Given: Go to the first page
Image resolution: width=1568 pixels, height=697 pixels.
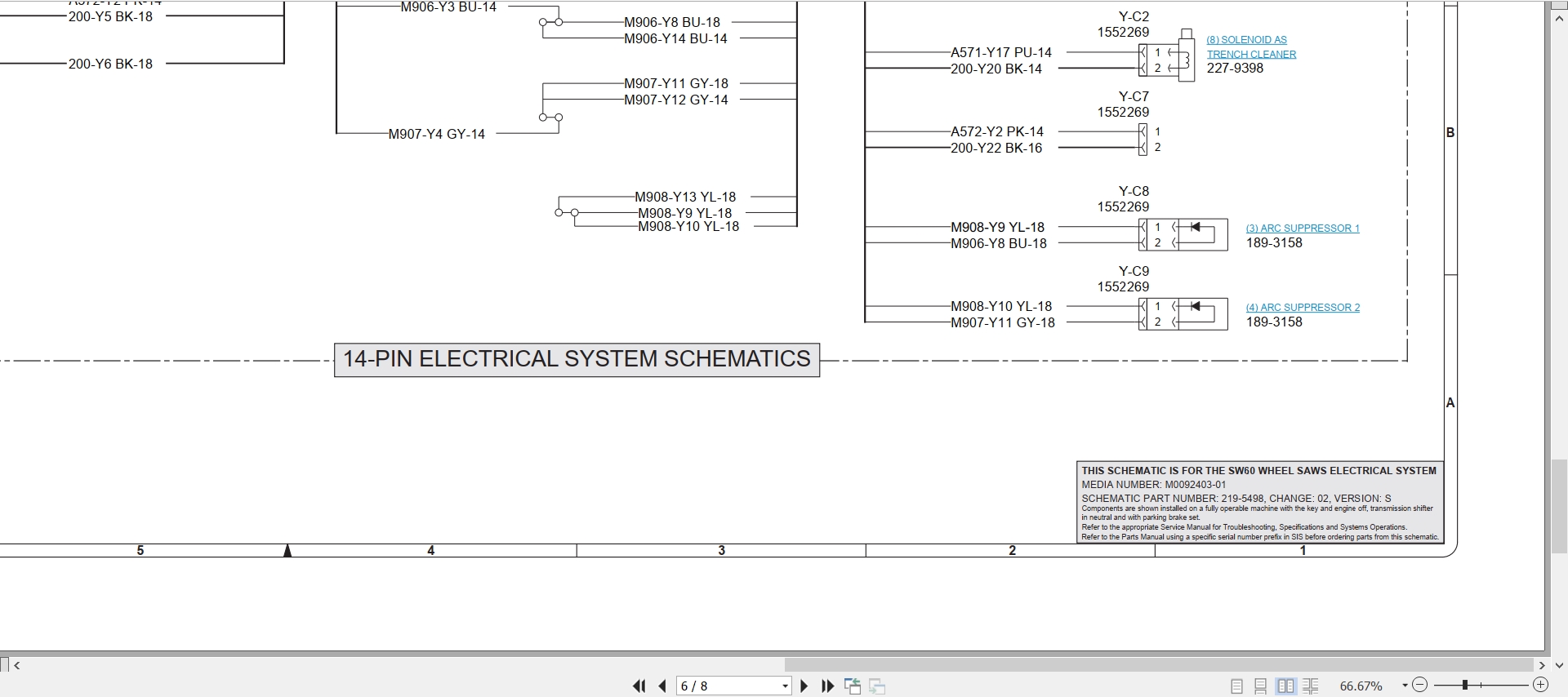Looking at the screenshot, I should coord(639,686).
